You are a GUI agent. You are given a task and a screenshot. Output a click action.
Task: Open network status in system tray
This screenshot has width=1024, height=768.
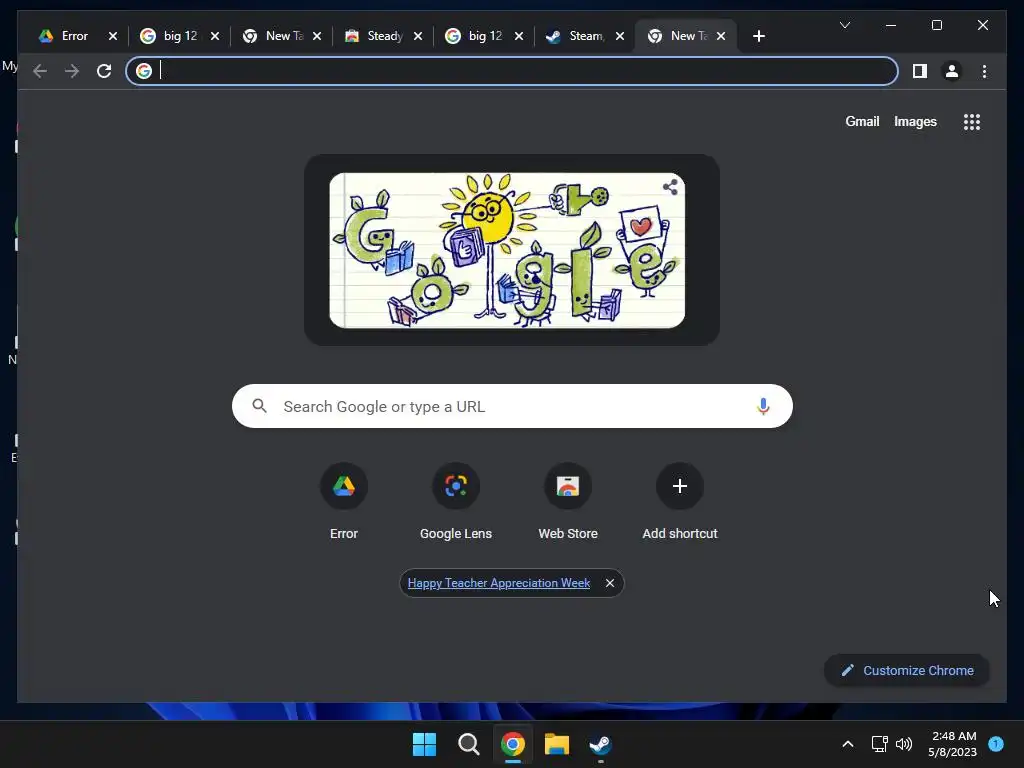tap(879, 744)
